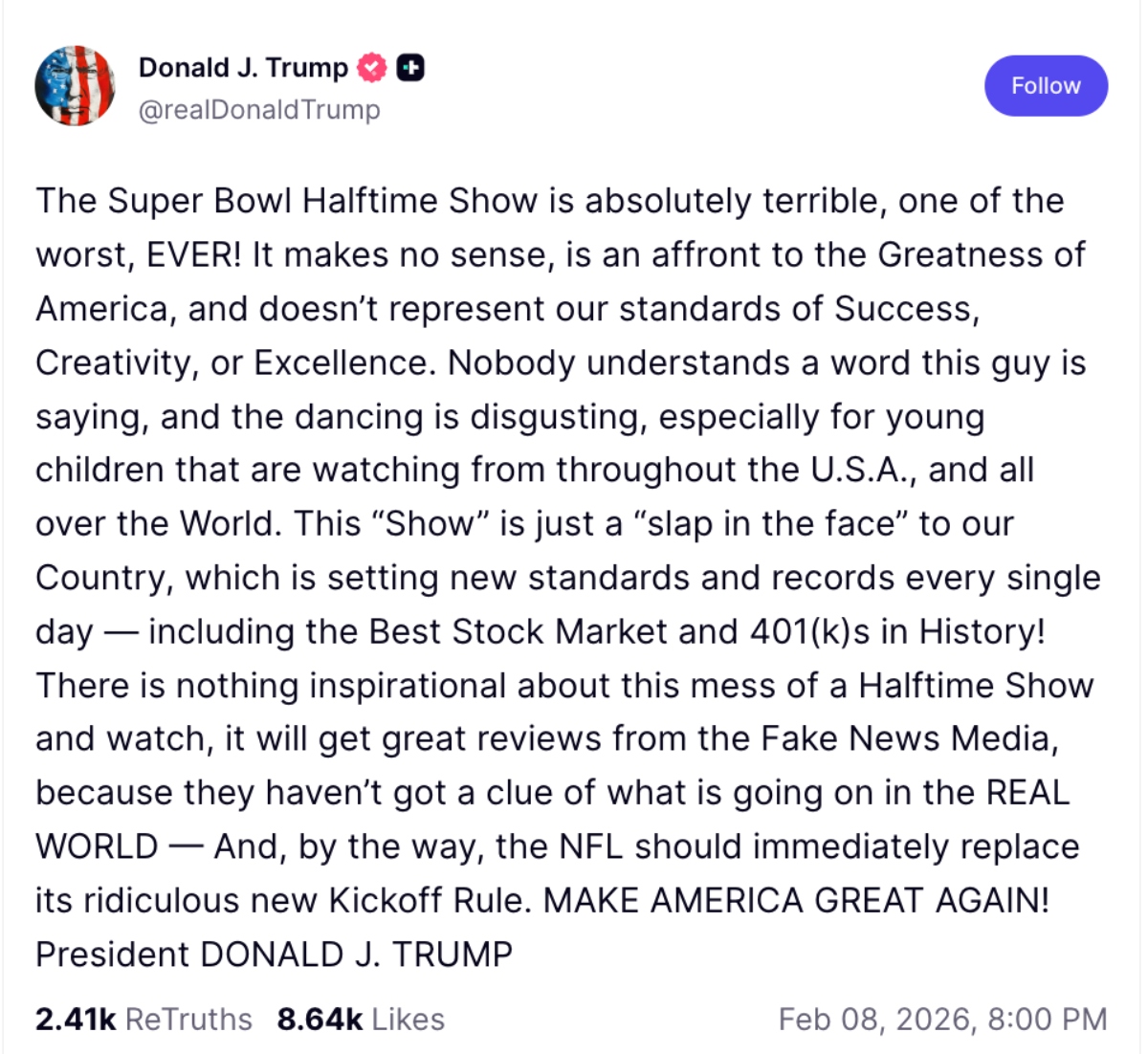Open the 2.41k ReTruths count
The height and width of the screenshot is (1054, 1148).
[76, 1020]
